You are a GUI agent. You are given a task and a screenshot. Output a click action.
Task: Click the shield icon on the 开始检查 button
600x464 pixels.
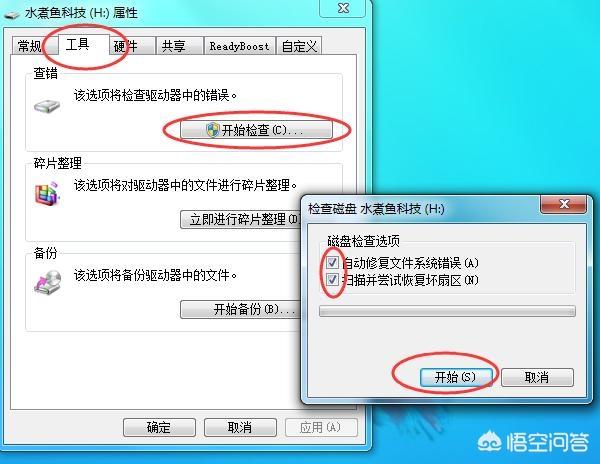212,130
